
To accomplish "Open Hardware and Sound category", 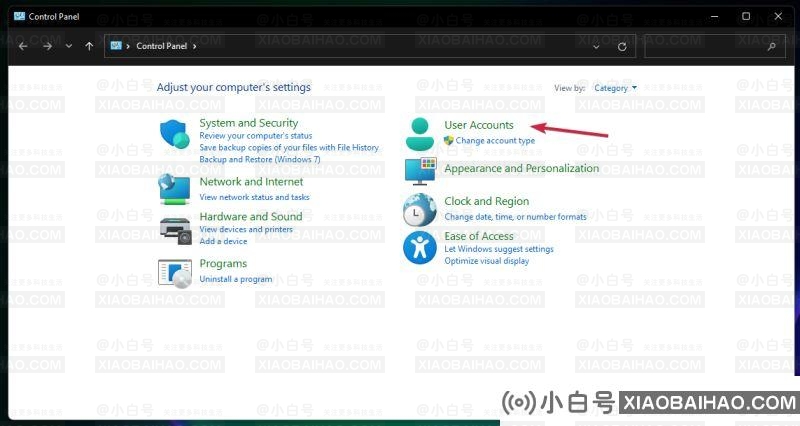I will [x=251, y=216].
